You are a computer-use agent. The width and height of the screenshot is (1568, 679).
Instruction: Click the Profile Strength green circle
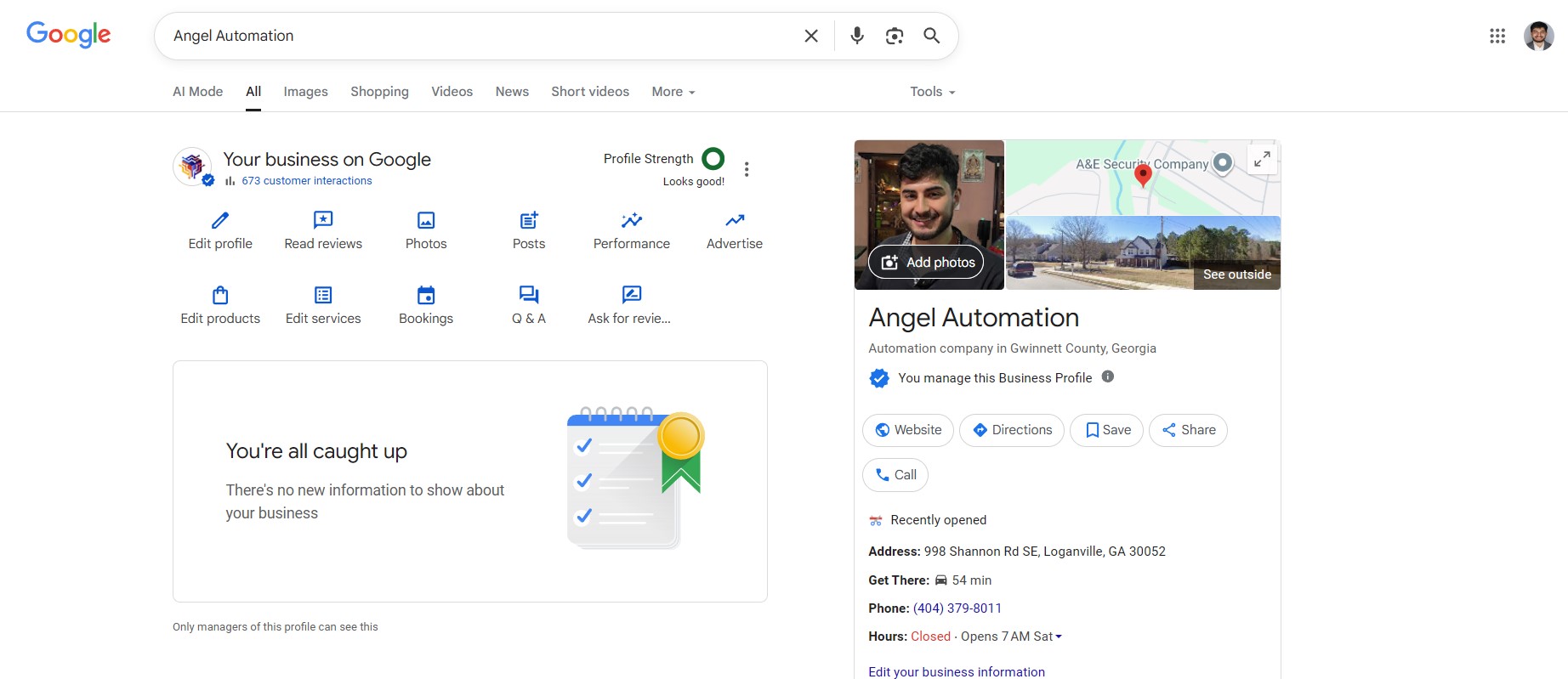coord(713,158)
